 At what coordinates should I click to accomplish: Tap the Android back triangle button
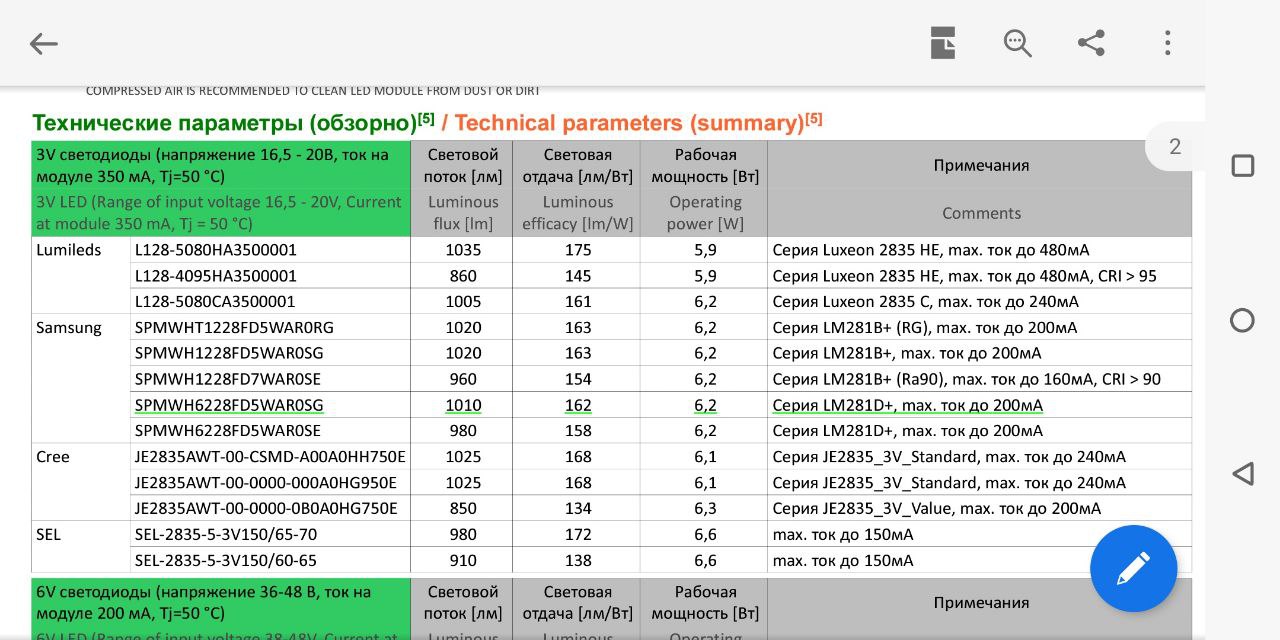click(1242, 474)
